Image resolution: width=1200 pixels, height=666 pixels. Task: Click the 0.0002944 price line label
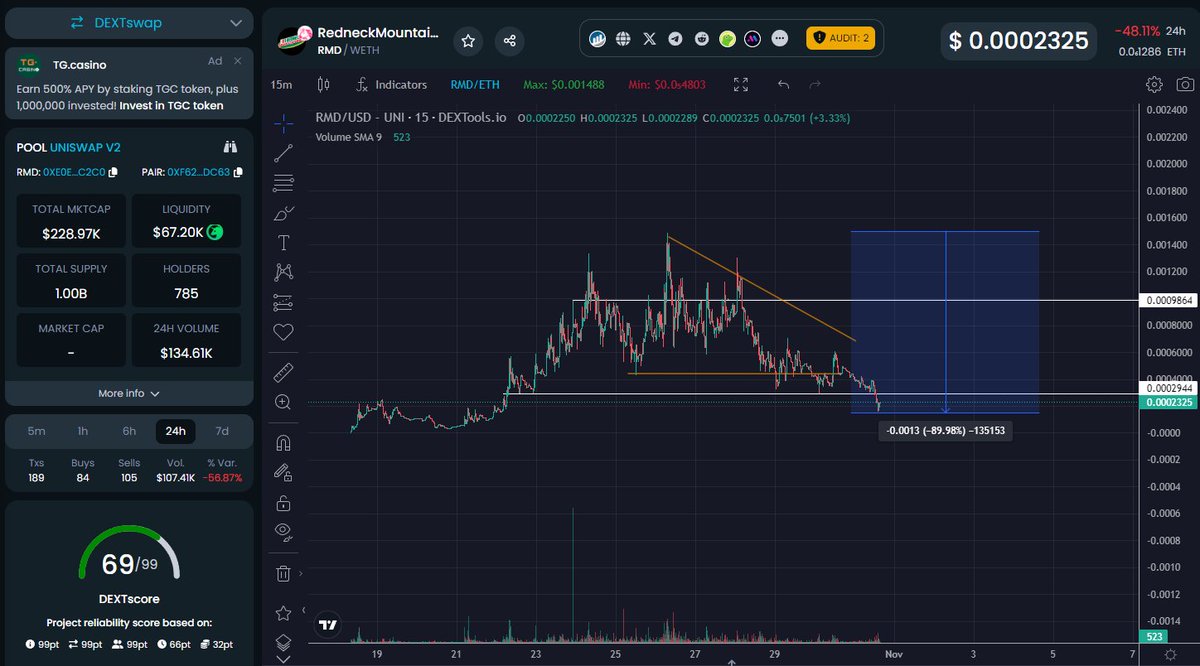[x=1166, y=387]
